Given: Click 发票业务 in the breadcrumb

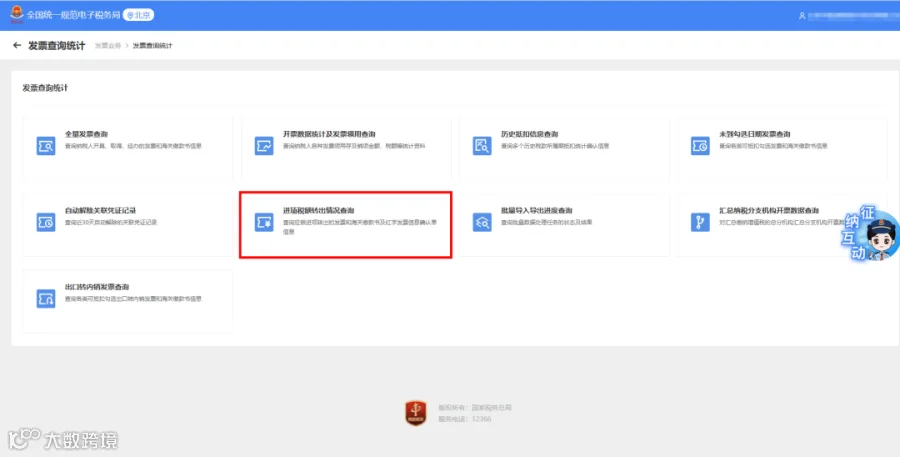Looking at the screenshot, I should [108, 46].
